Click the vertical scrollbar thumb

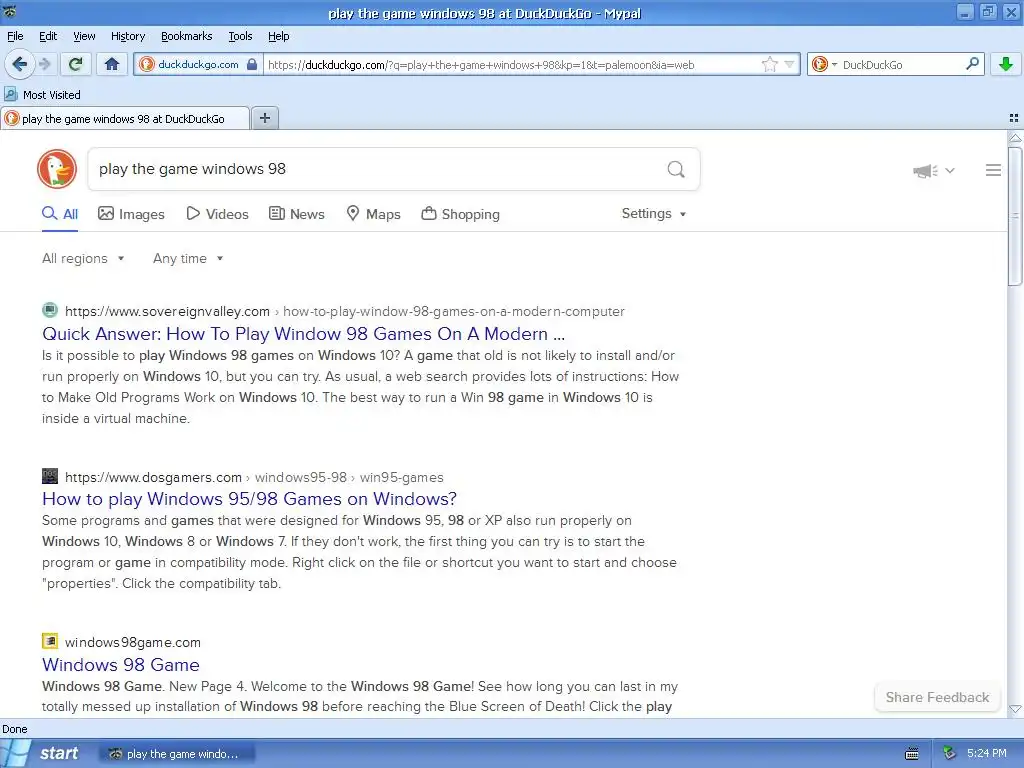1015,216
